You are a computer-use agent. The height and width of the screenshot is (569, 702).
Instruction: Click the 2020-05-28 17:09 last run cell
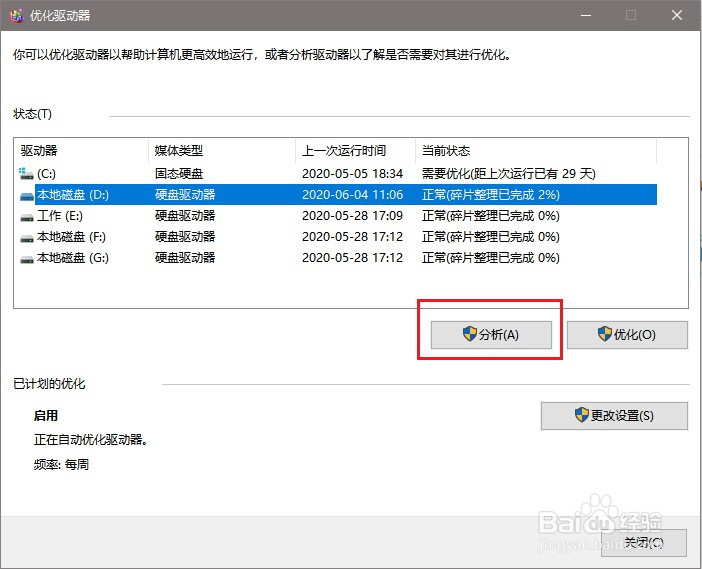point(352,215)
